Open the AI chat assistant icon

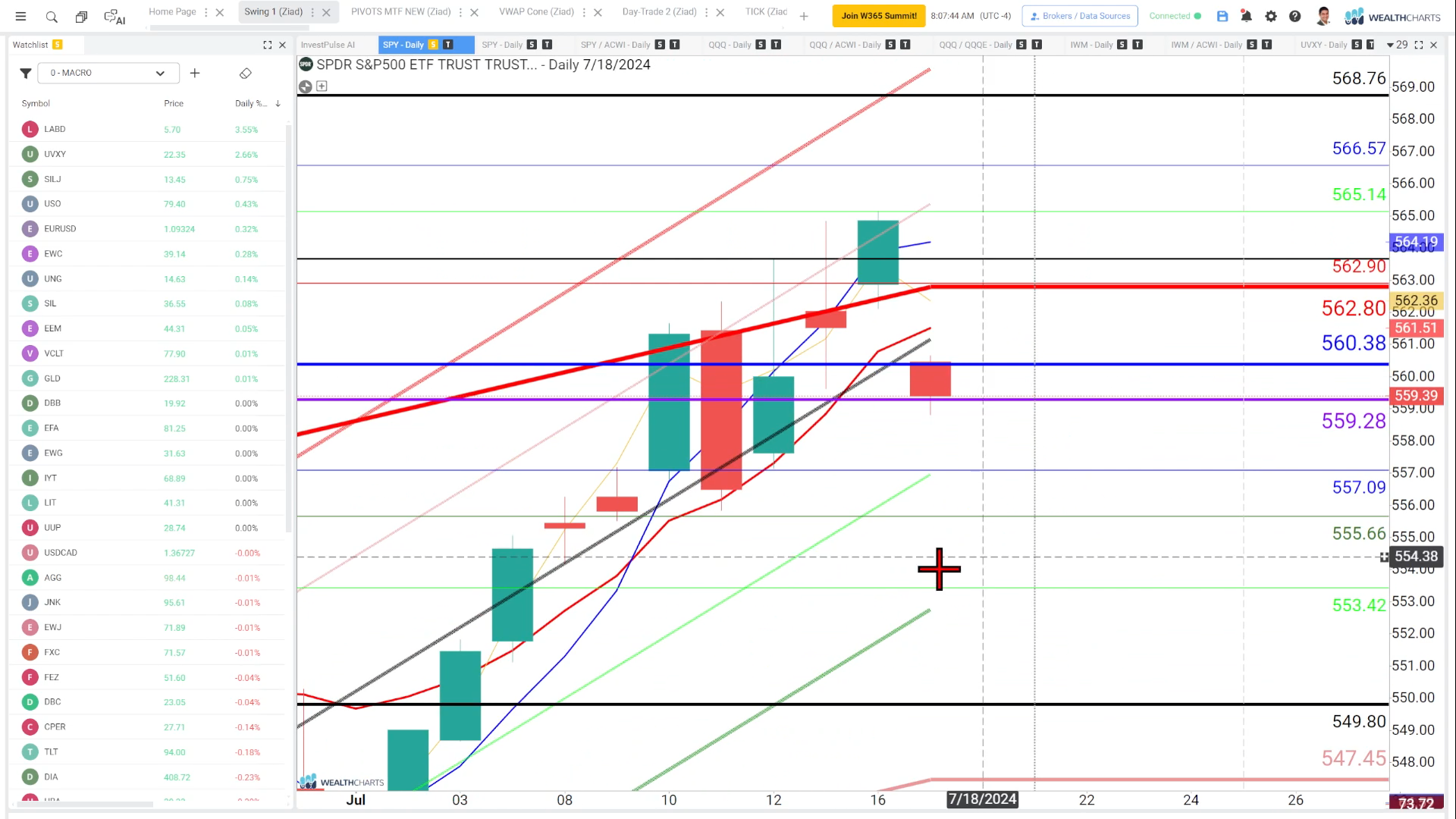(115, 16)
